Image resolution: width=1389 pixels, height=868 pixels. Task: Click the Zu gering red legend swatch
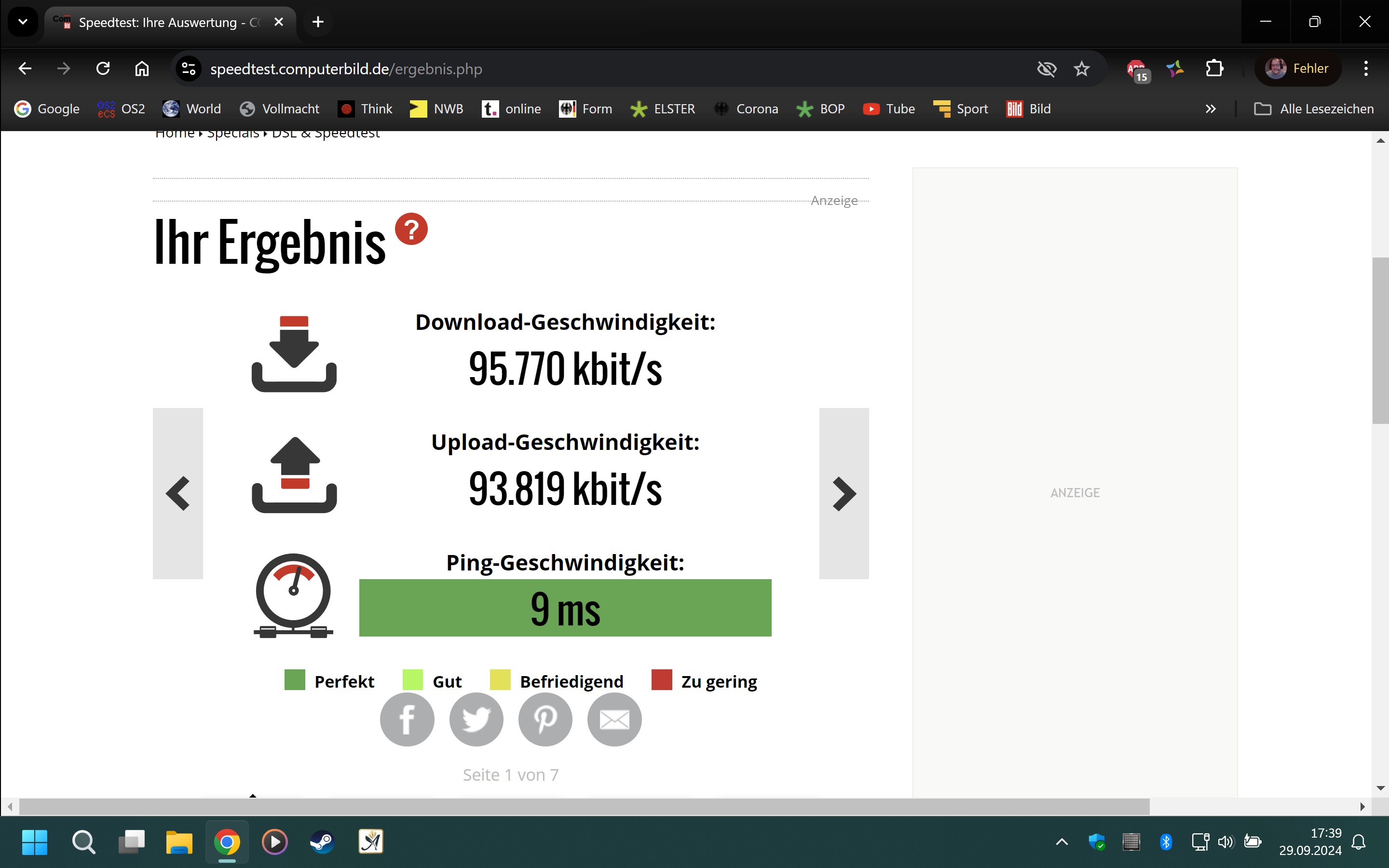click(x=661, y=680)
